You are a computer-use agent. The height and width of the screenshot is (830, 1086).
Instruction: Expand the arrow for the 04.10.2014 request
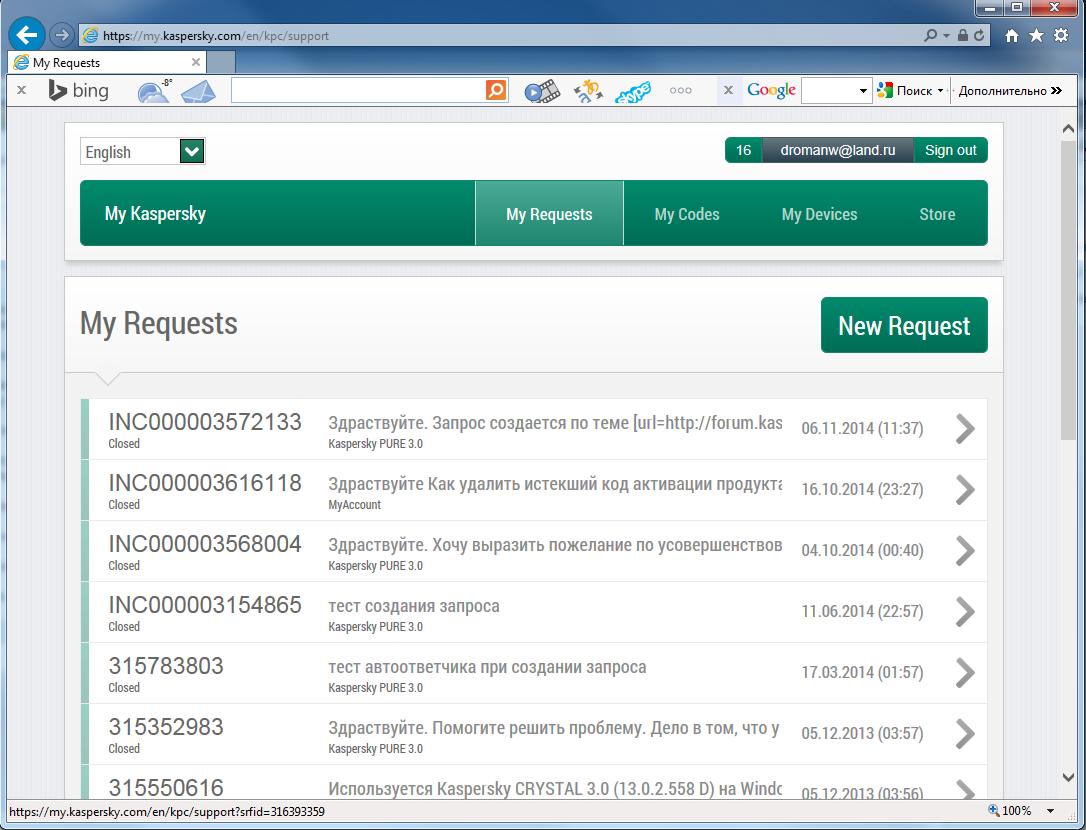point(965,551)
